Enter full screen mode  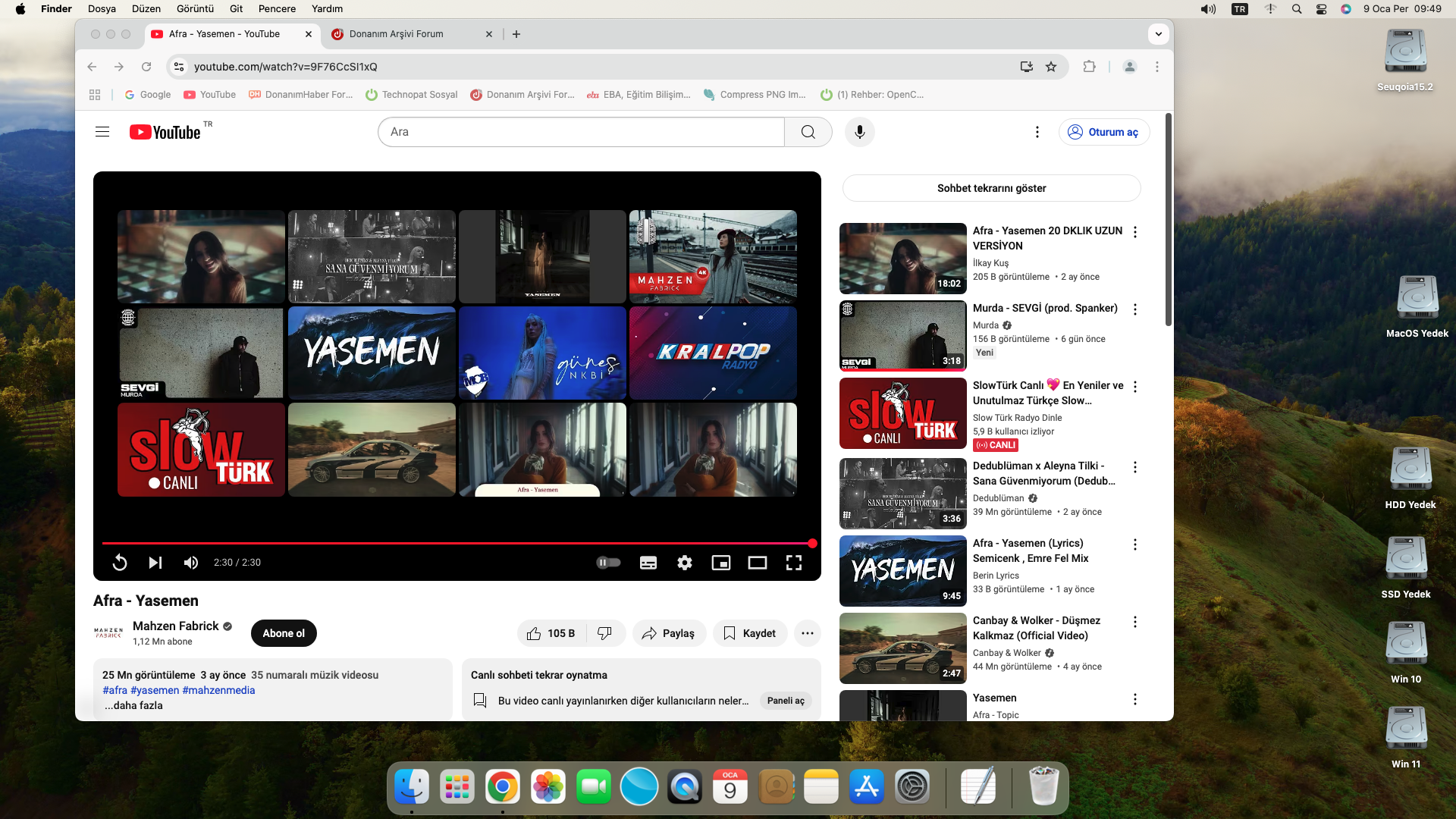[x=794, y=563]
